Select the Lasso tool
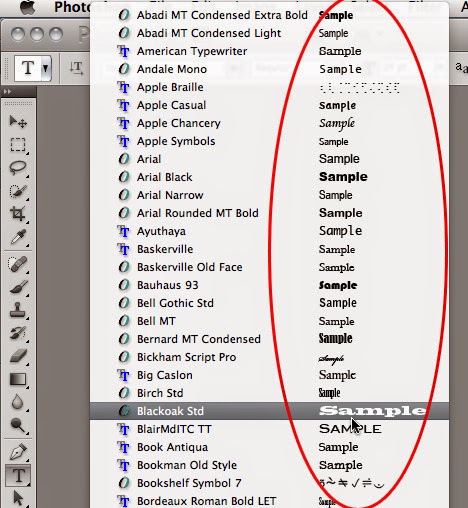The width and height of the screenshot is (468, 508). (x=18, y=168)
